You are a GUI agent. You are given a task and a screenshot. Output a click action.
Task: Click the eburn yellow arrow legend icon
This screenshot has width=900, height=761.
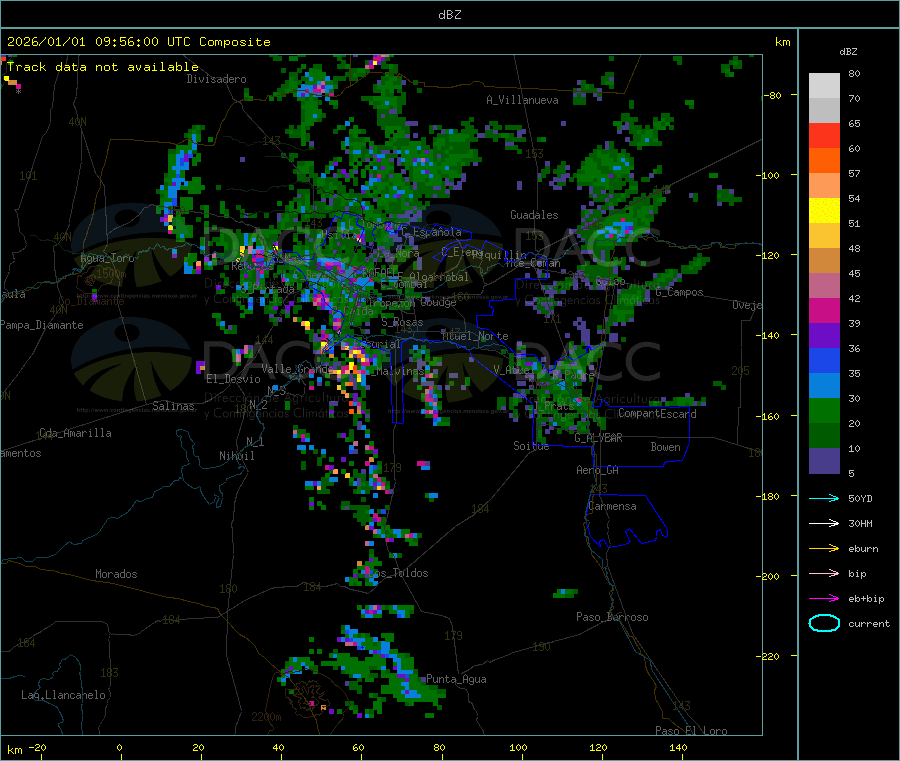824,549
